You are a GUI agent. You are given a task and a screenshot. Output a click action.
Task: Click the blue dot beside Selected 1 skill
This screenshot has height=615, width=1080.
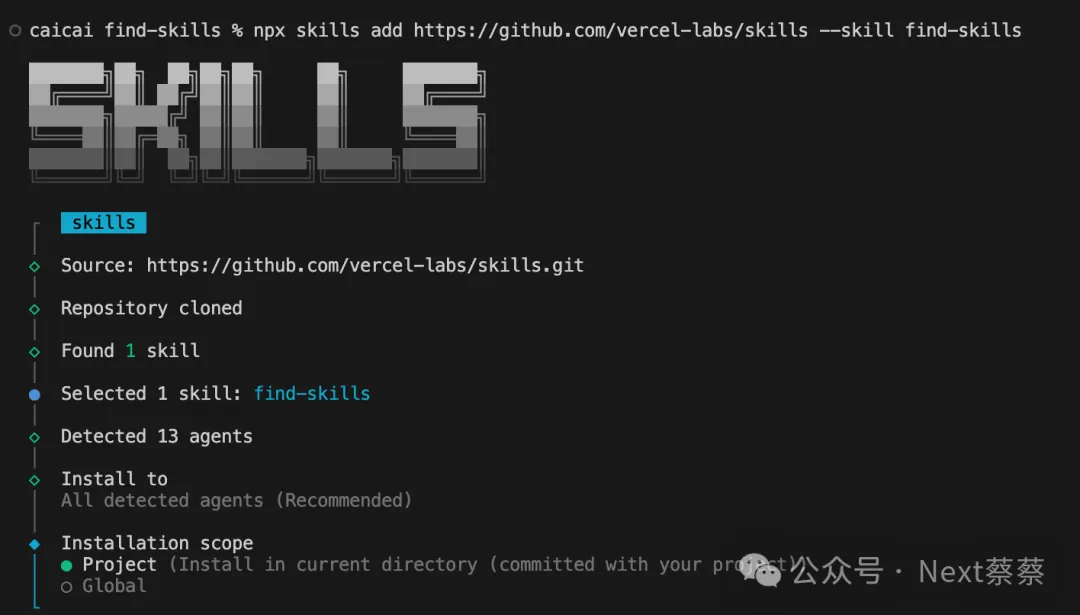[x=34, y=395]
